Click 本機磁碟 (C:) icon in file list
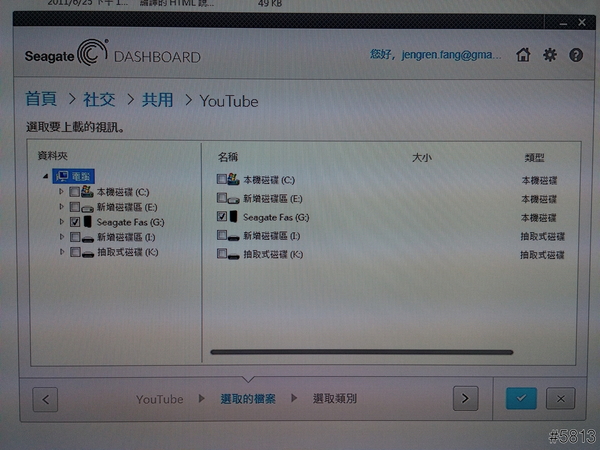The width and height of the screenshot is (600, 450). pyautogui.click(x=233, y=179)
